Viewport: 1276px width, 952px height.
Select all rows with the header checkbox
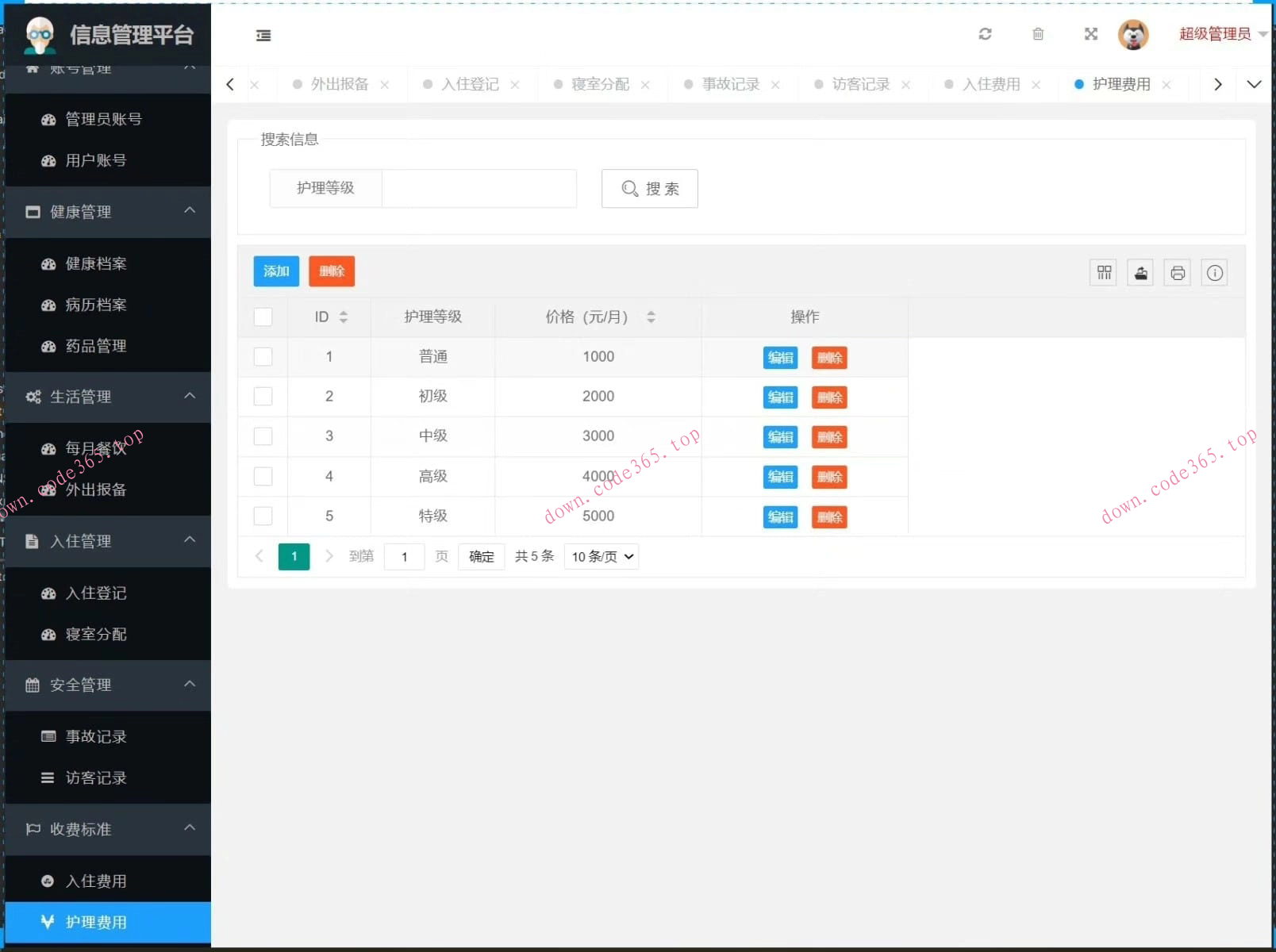pyautogui.click(x=263, y=317)
